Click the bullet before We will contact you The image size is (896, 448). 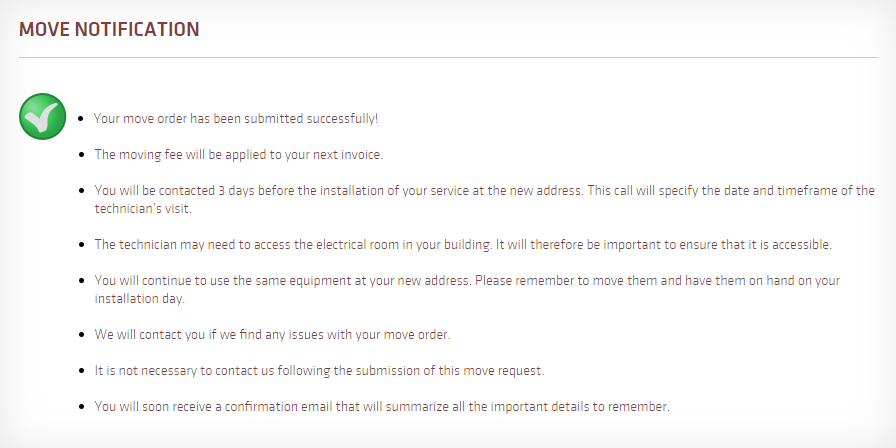[82, 335]
